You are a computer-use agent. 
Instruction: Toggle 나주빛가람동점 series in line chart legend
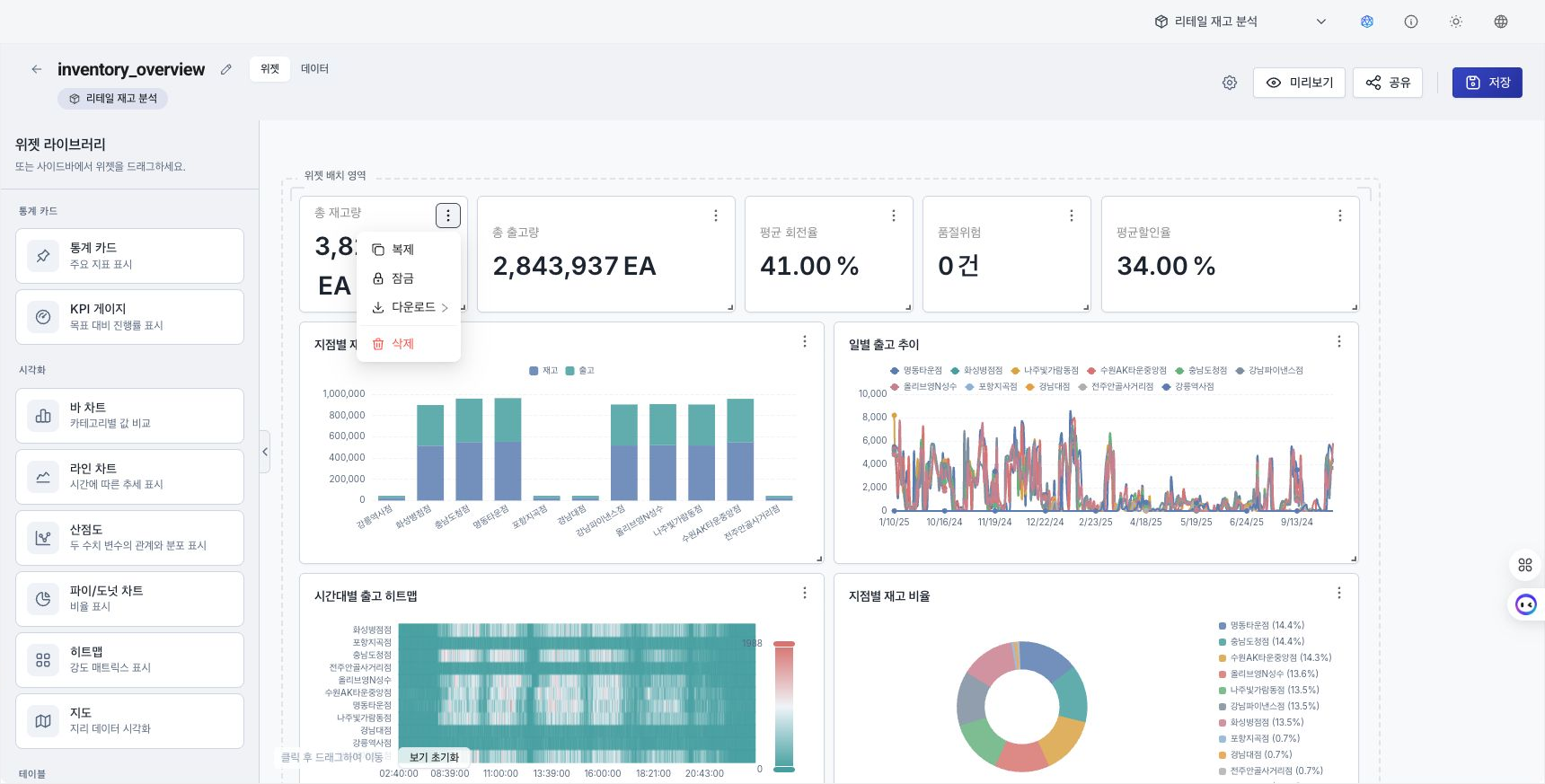1045,371
